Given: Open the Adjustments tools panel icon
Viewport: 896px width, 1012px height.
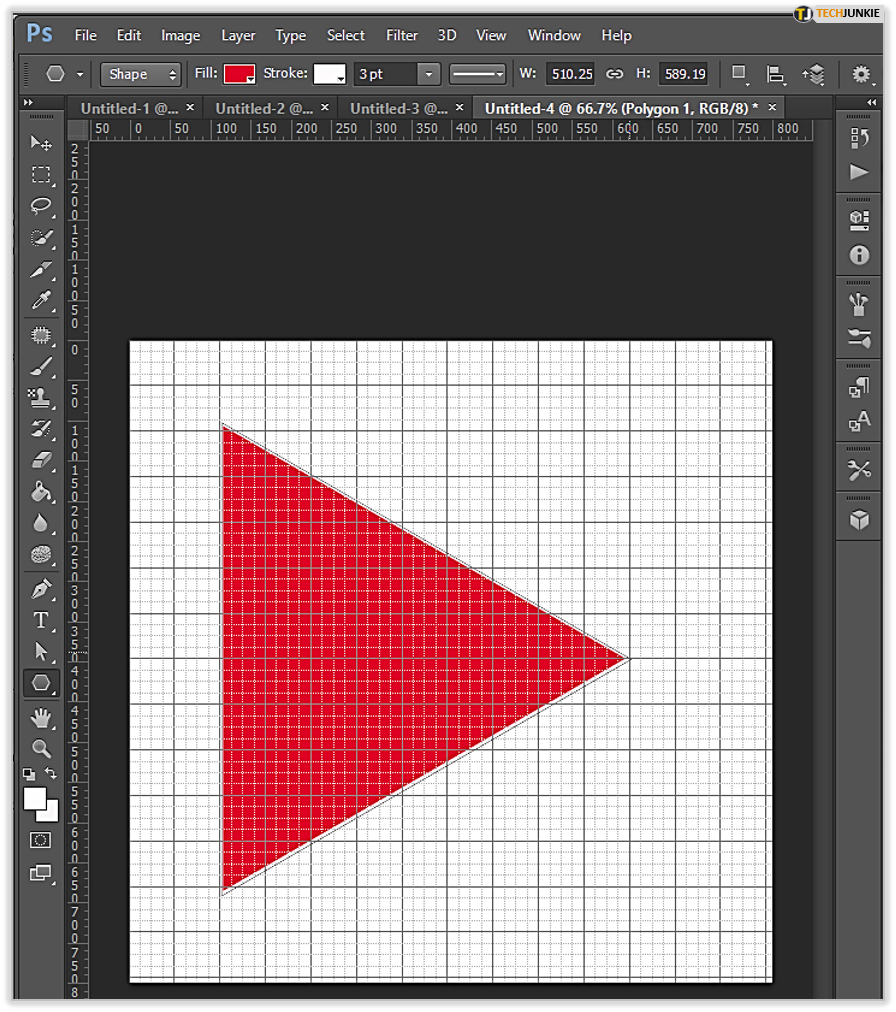Looking at the screenshot, I should point(859,470).
